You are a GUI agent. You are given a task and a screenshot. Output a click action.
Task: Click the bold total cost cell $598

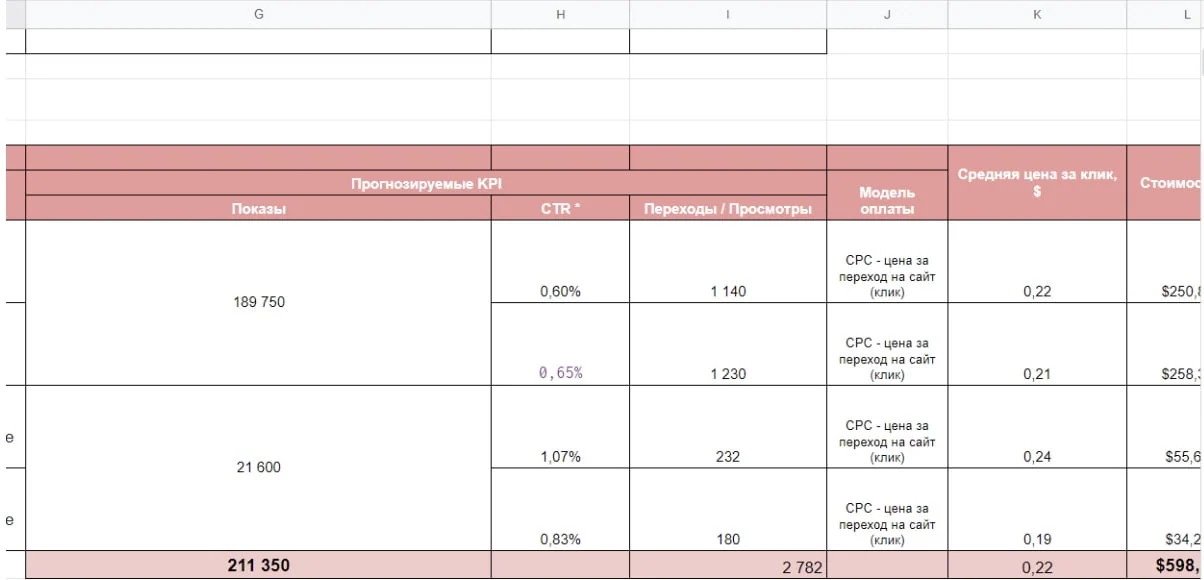(1165, 565)
